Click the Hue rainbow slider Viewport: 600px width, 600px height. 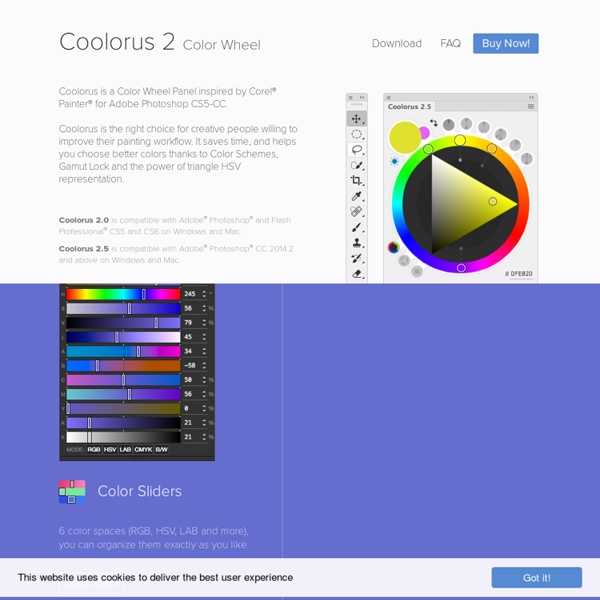[123, 294]
